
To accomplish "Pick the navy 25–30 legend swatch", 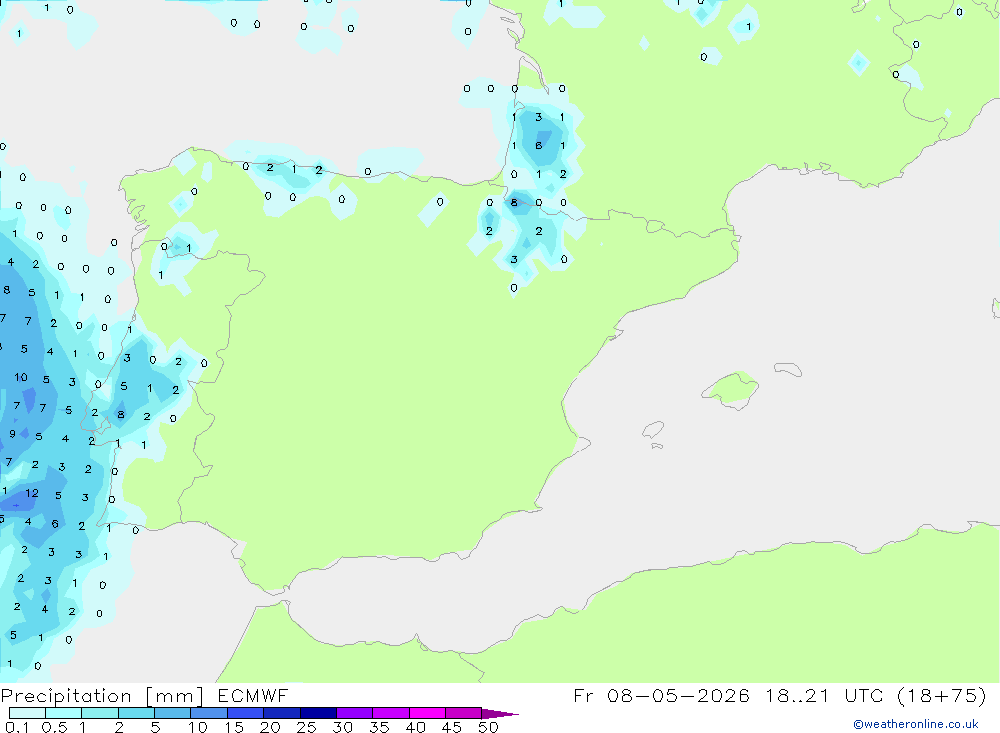I will tap(318, 713).
